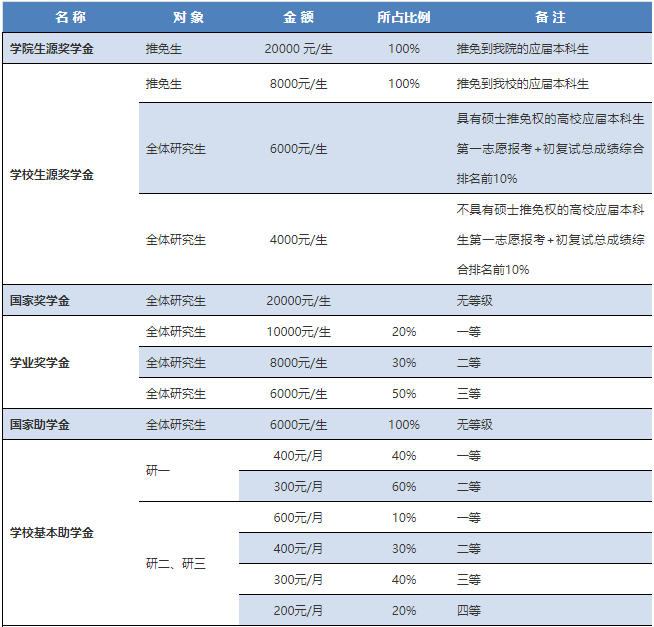Click 二等 in the 8000元/生 row
This screenshot has width=654, height=627.
[468, 363]
